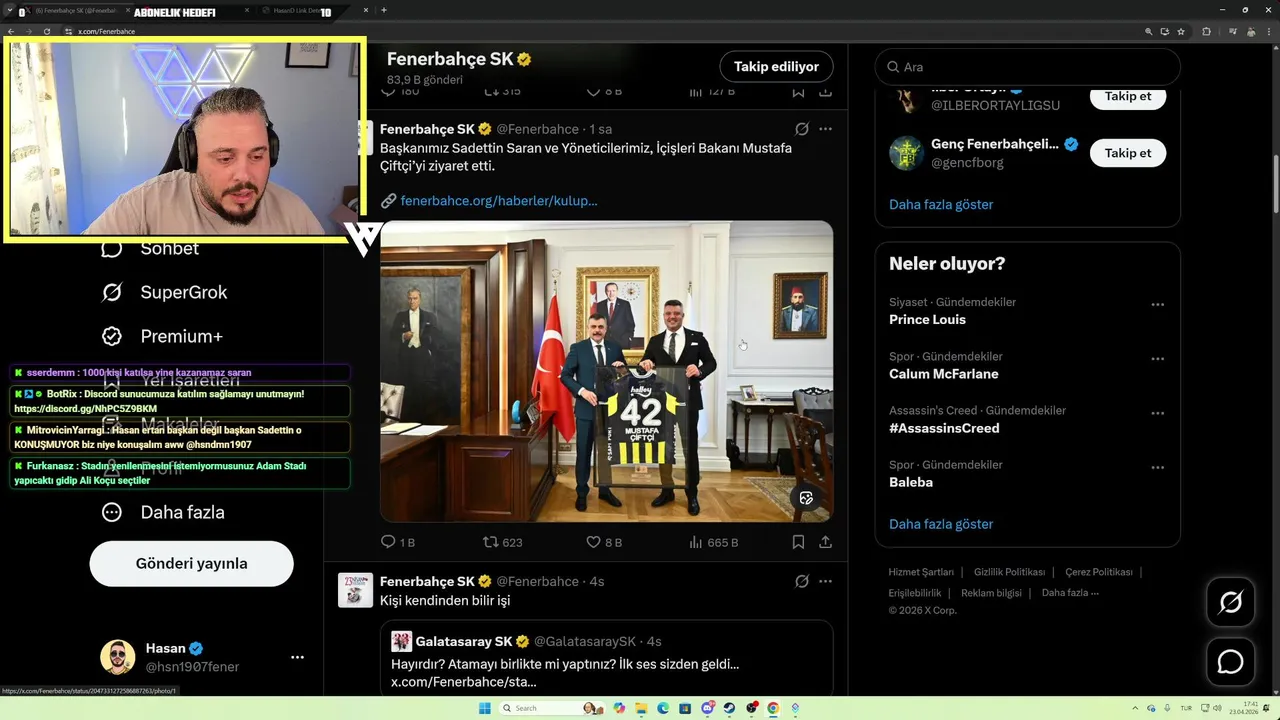The height and width of the screenshot is (720, 1280).
Task: Like the top post with 8 B
Action: point(604,91)
